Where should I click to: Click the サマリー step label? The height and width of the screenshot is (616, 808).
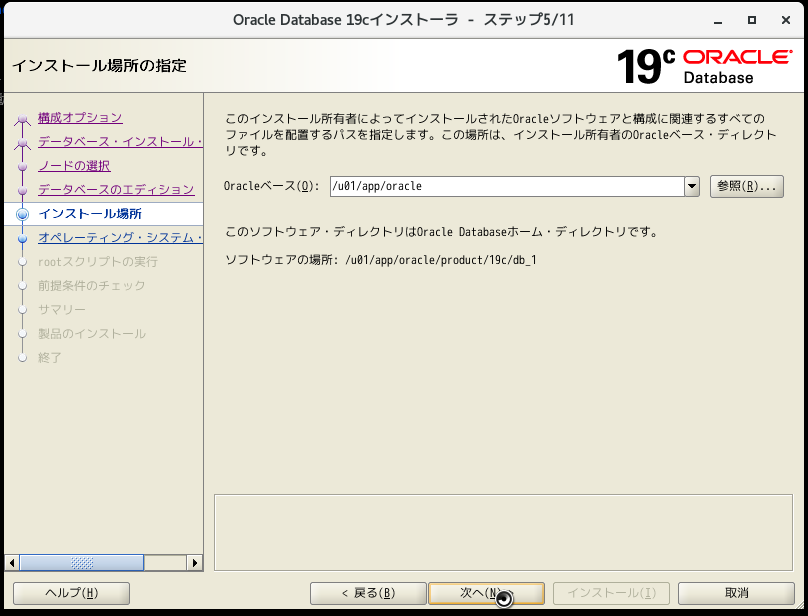pos(62,310)
